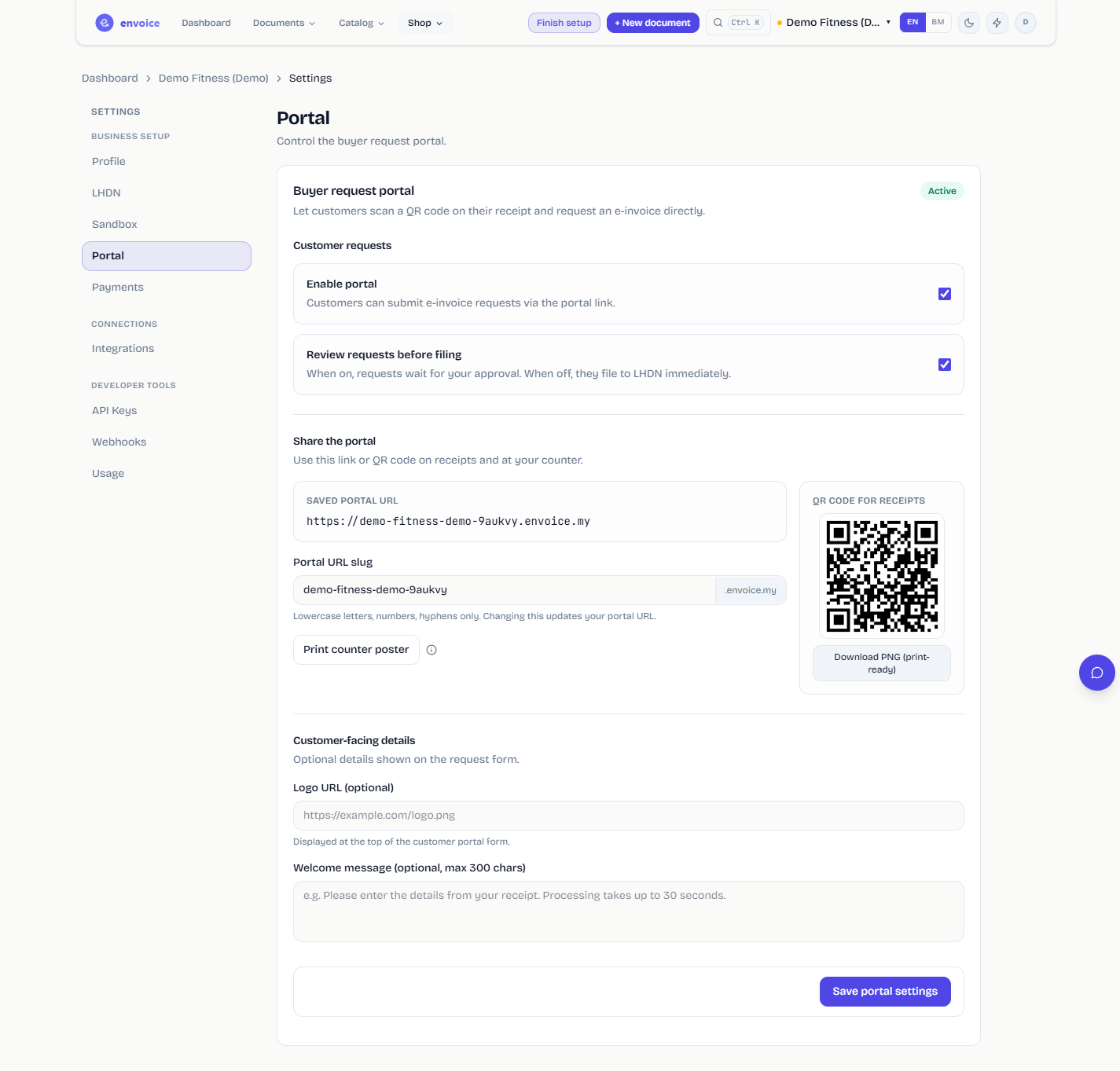Click the Portal URL slug field
The width and height of the screenshot is (1120, 1071).
click(505, 590)
